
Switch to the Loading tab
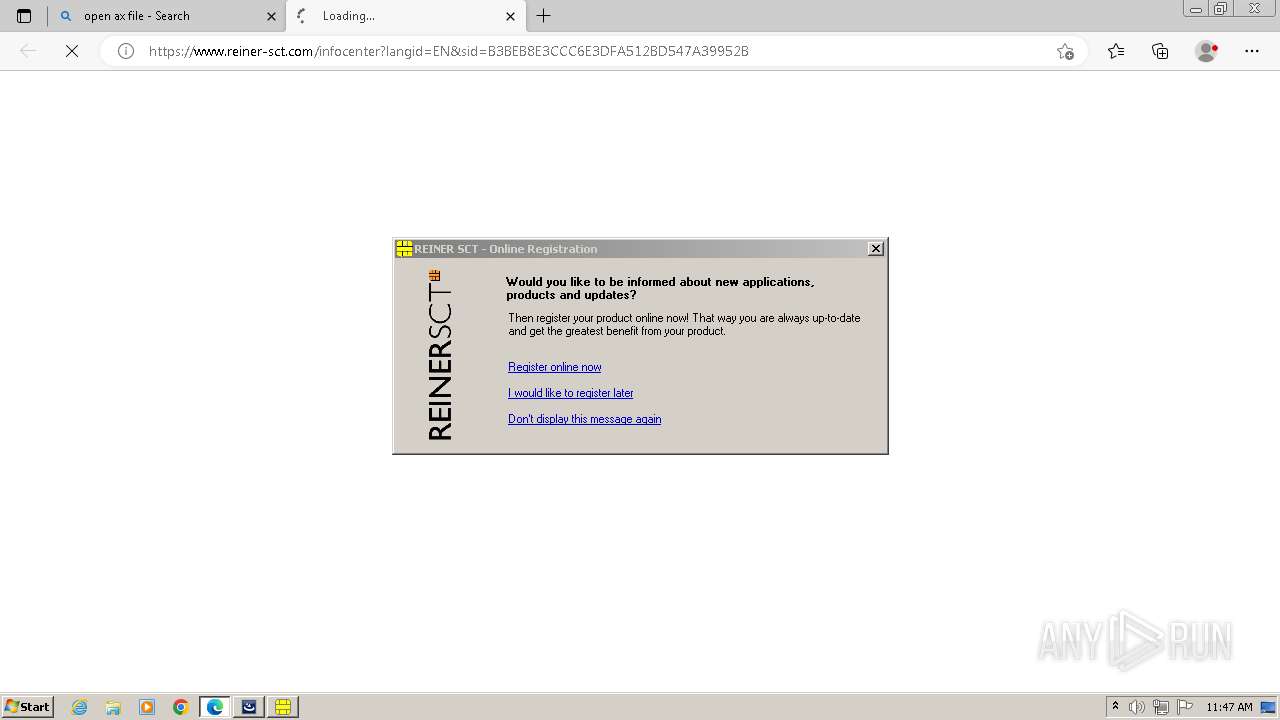(x=405, y=16)
